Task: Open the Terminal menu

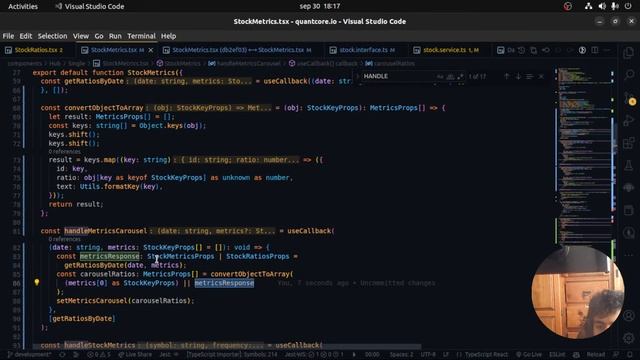Action: (141, 36)
